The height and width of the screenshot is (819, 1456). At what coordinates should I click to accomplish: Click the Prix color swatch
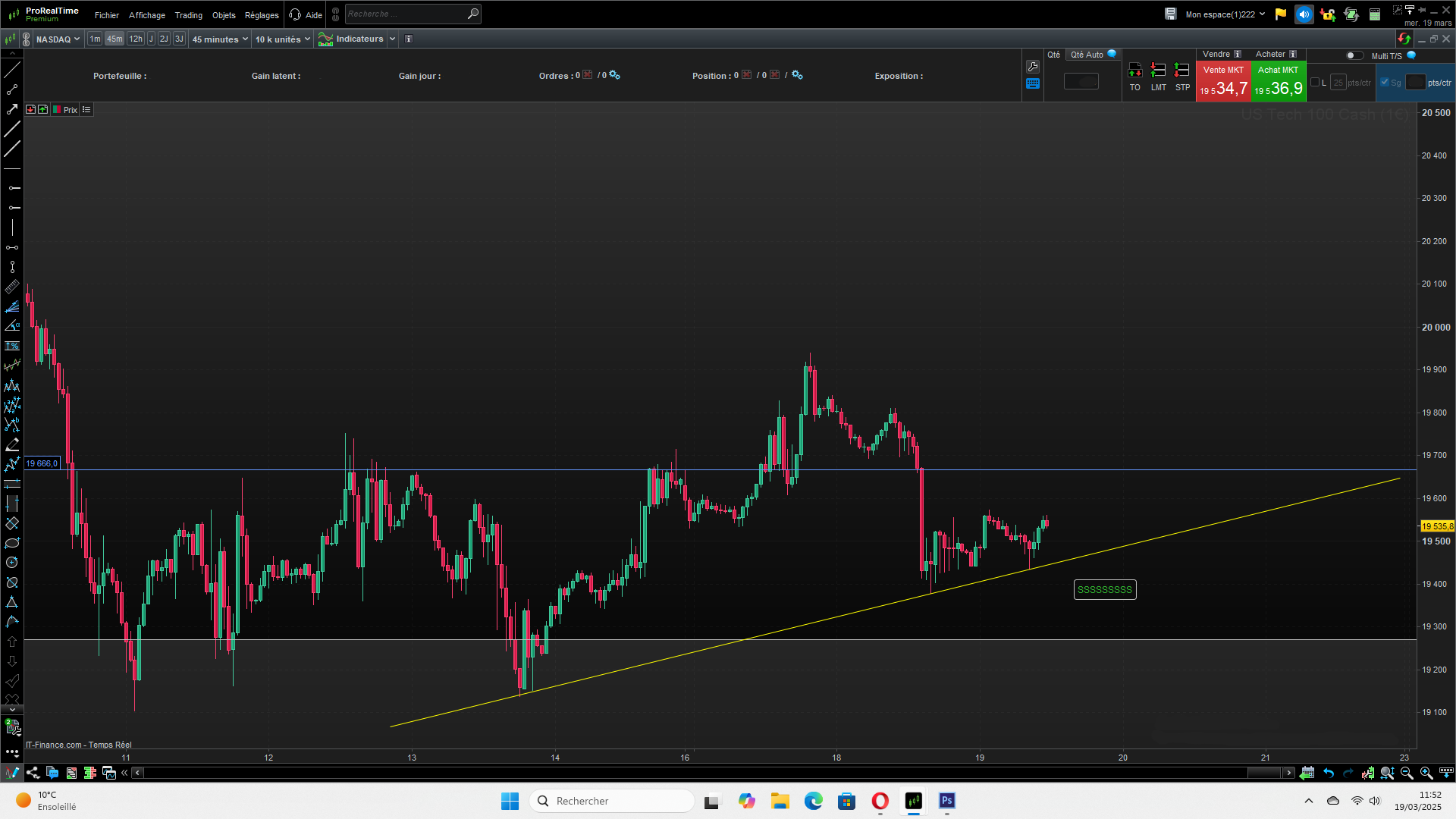(x=57, y=110)
